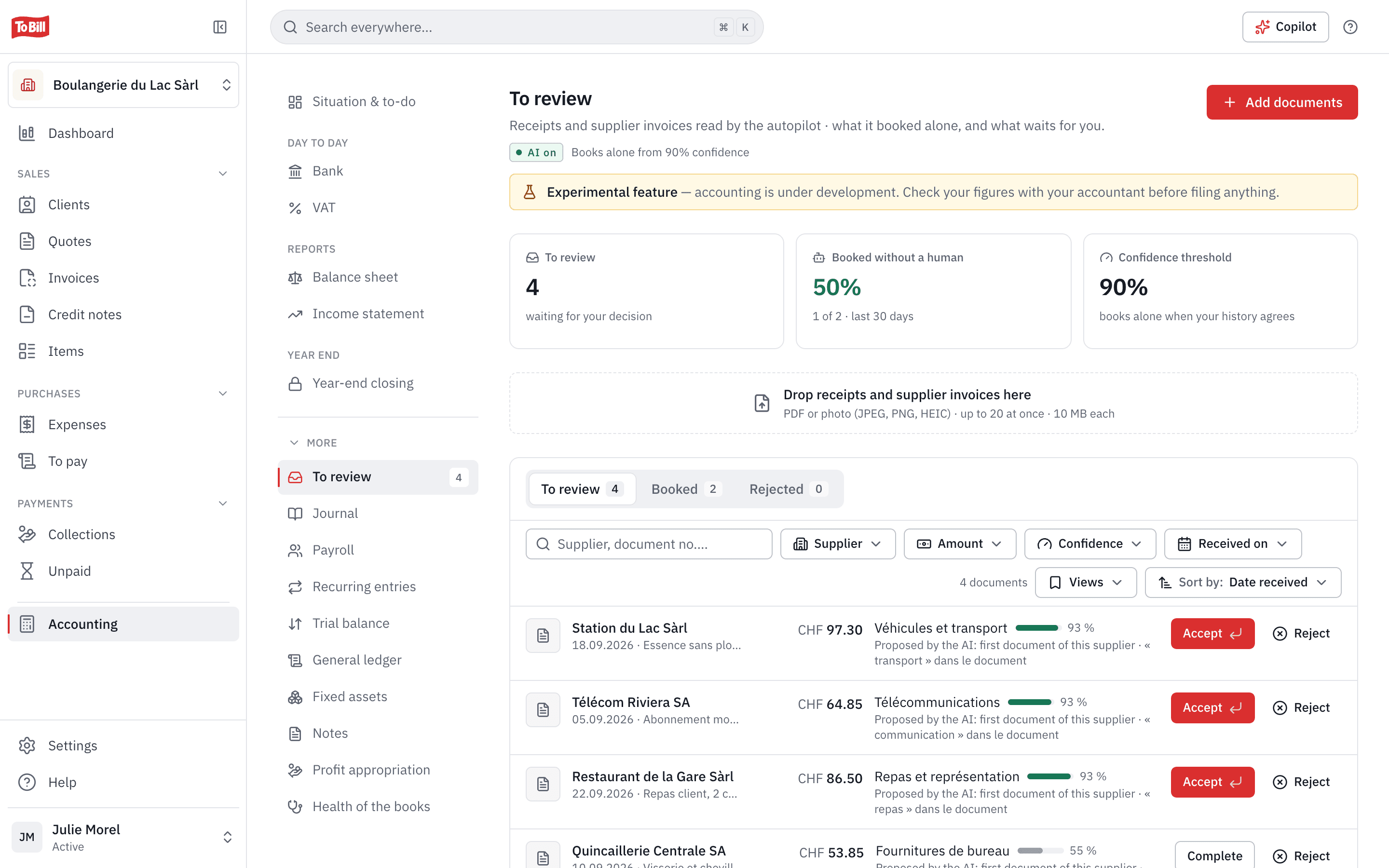Accept the Télécom Riviera SA document

click(x=1212, y=708)
